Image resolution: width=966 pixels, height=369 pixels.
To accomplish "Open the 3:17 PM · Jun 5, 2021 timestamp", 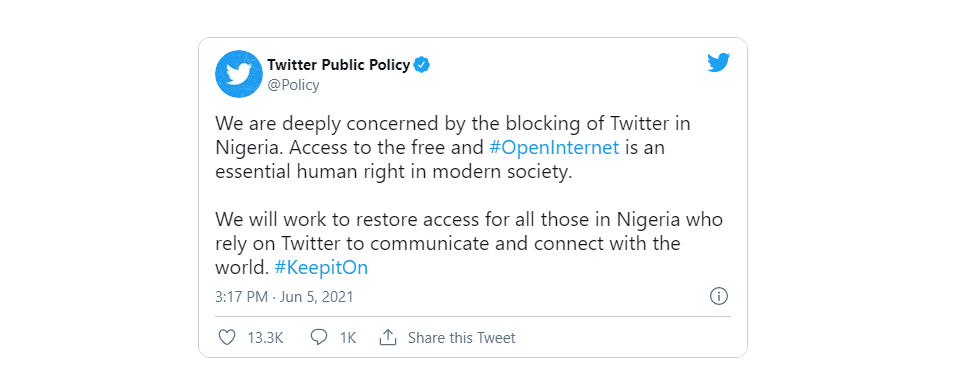I will (x=284, y=297).
